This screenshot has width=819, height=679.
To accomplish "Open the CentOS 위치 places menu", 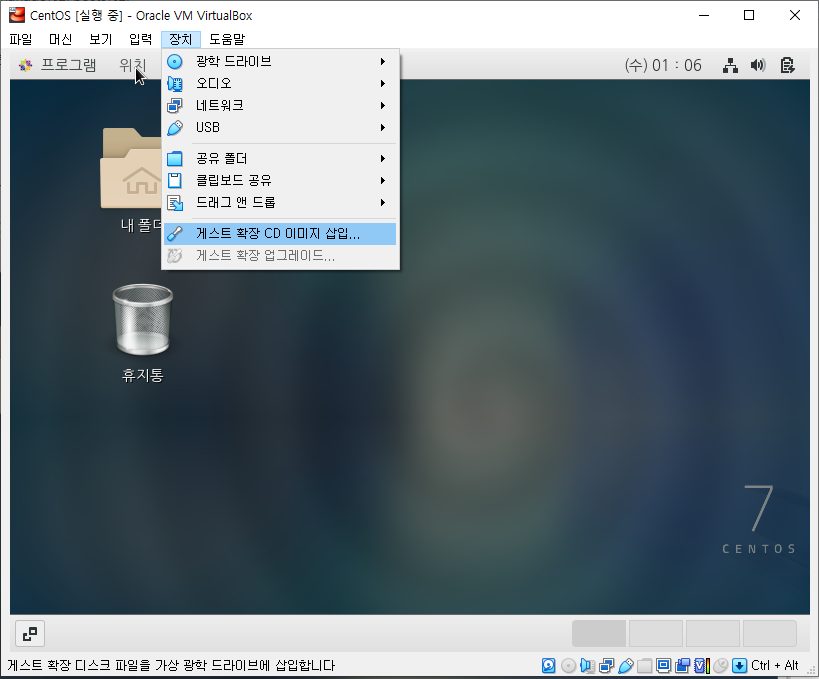I will 133,65.
